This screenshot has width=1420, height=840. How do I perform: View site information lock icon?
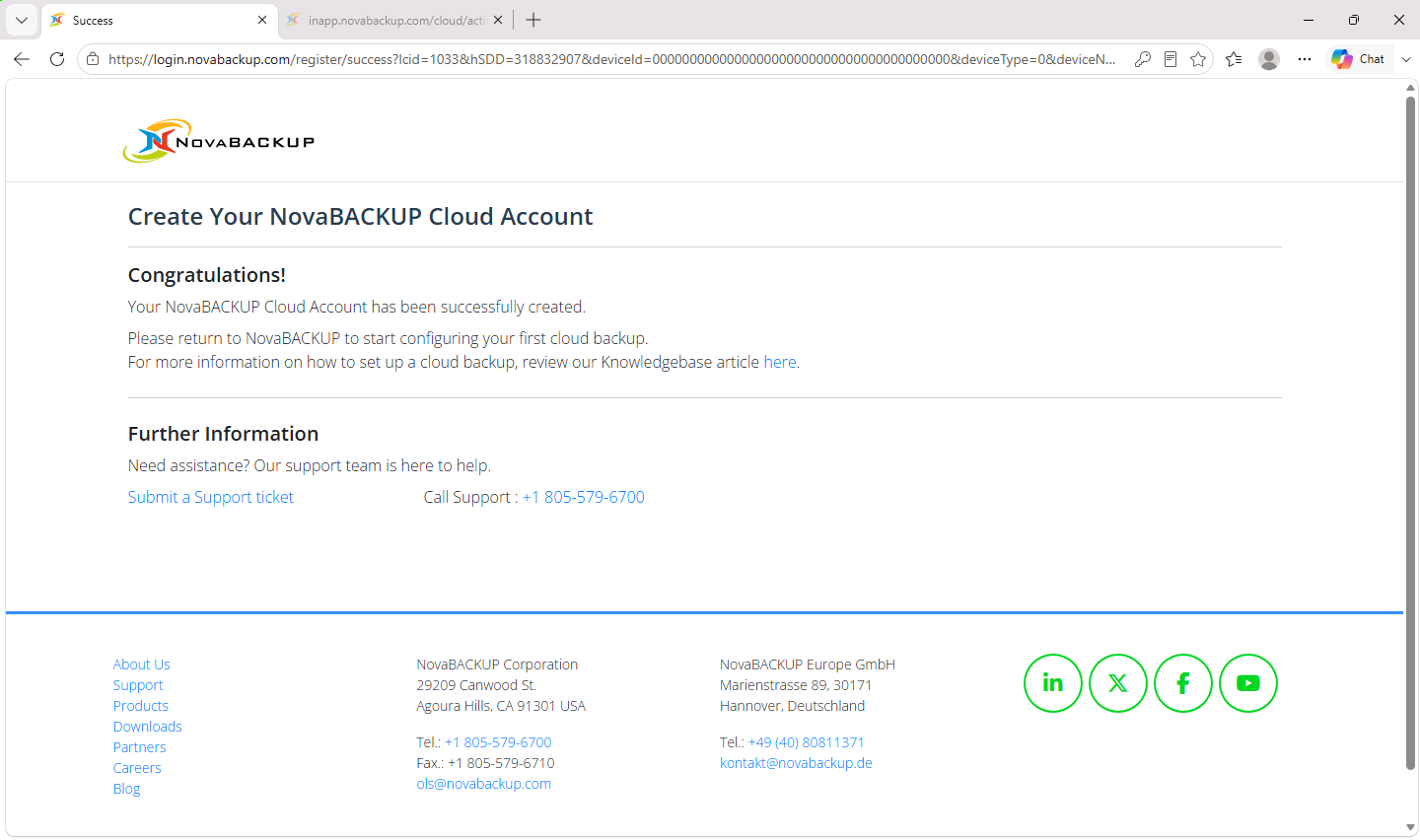93,59
